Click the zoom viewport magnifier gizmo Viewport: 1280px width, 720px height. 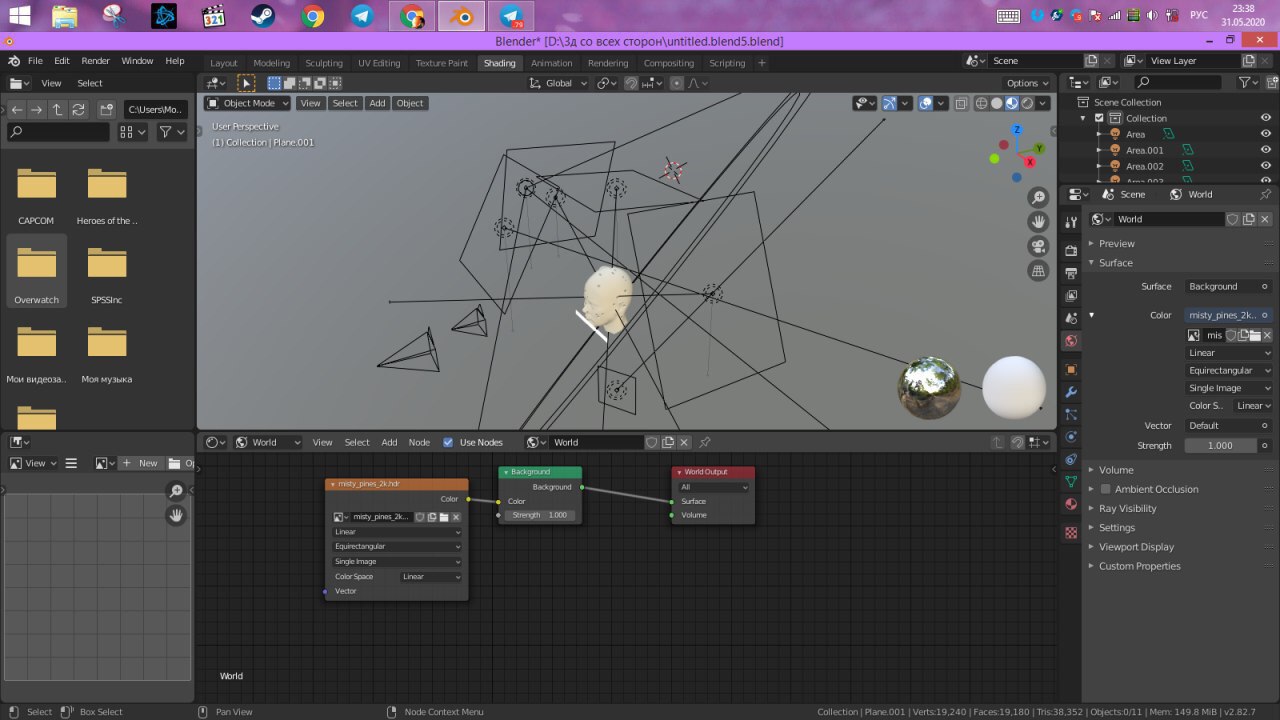coord(1038,197)
